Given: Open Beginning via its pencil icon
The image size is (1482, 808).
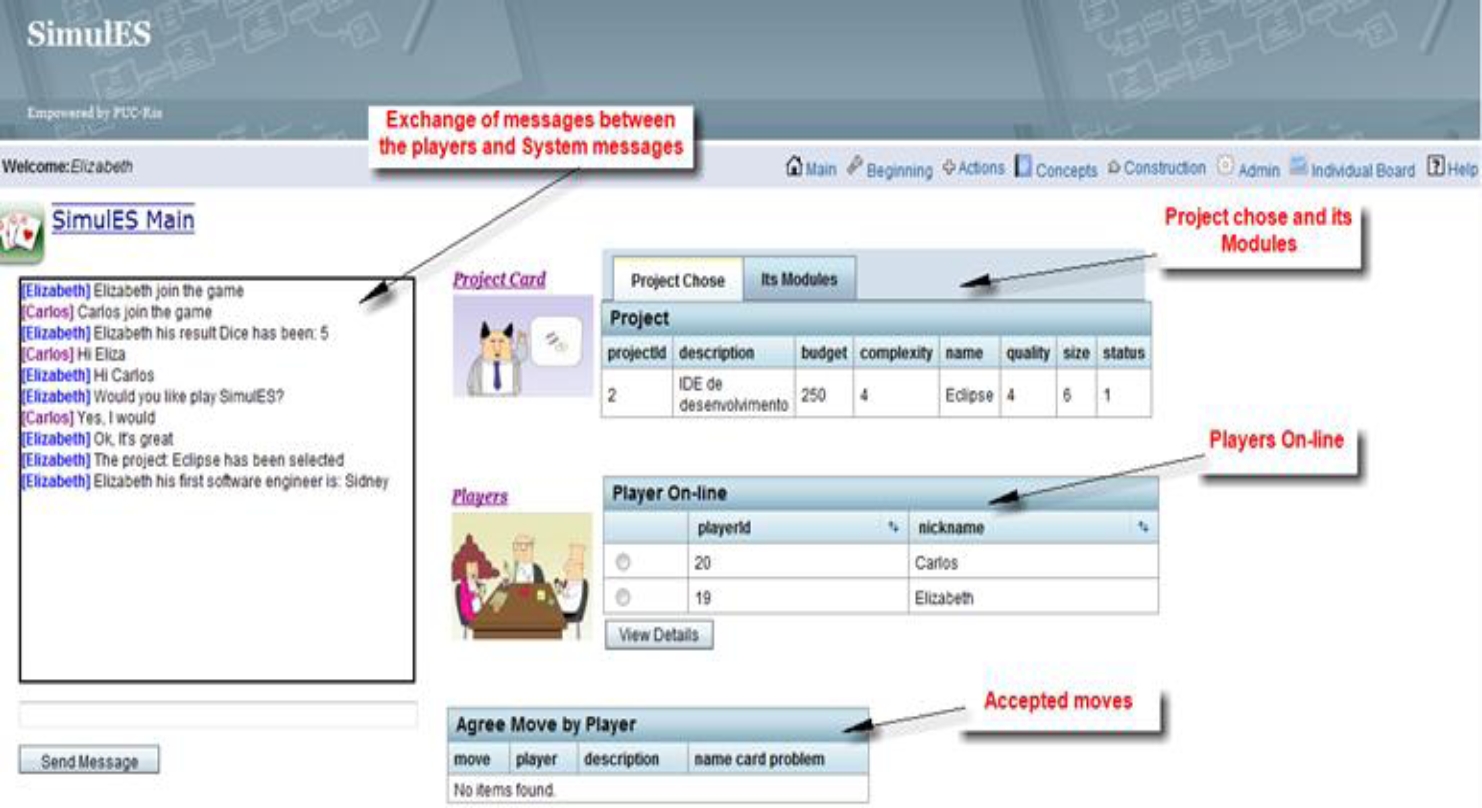Looking at the screenshot, I should pyautogui.click(x=855, y=168).
